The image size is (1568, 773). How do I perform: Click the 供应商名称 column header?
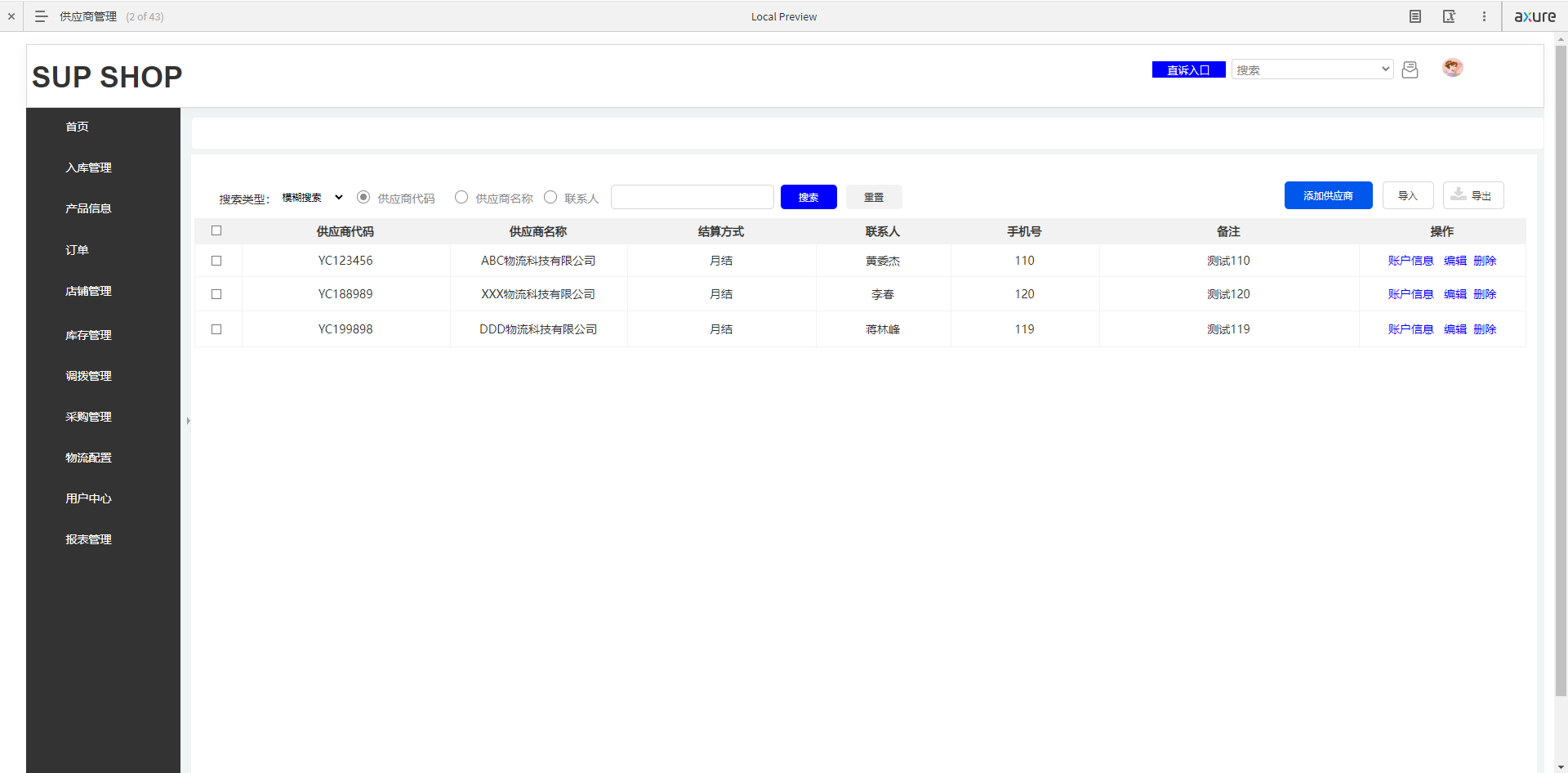[538, 231]
